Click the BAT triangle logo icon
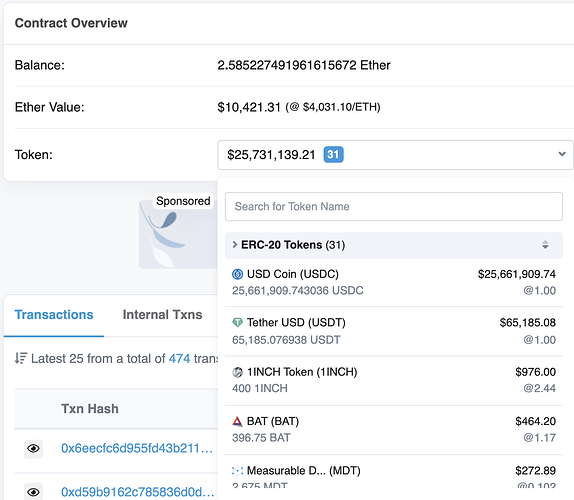Viewport: 574px width, 500px height. click(x=238, y=421)
